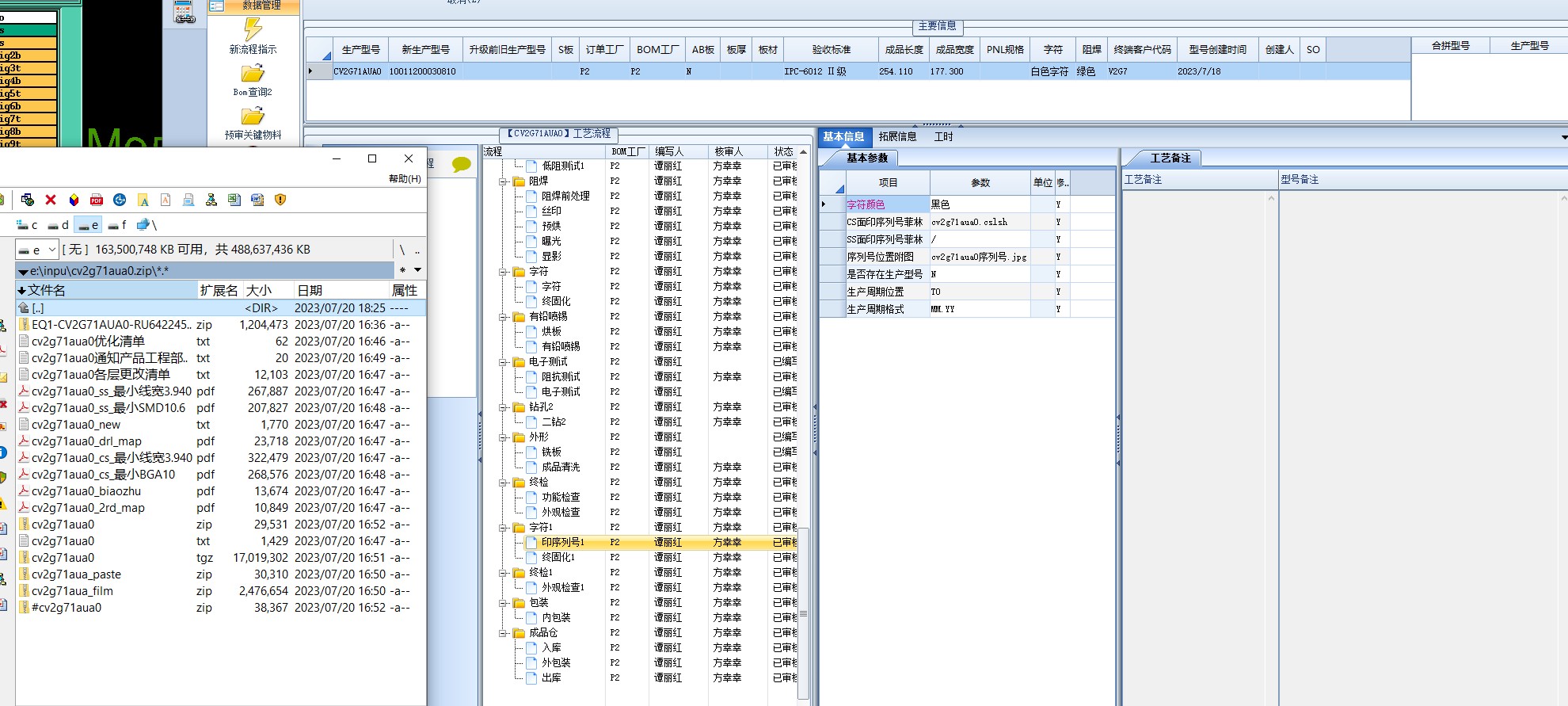Switch to the 工时 tab
This screenshot has width=1568, height=706.
[944, 137]
